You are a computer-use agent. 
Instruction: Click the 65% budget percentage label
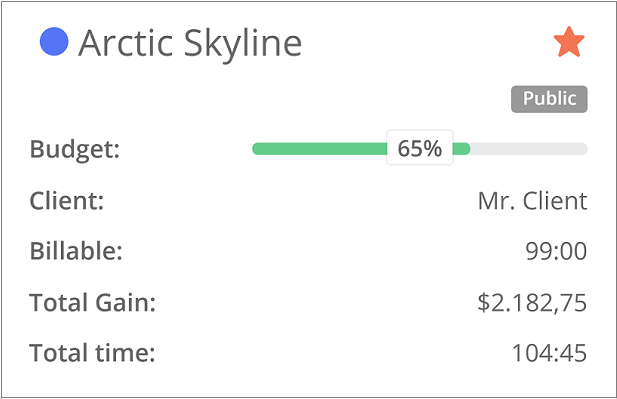(419, 148)
